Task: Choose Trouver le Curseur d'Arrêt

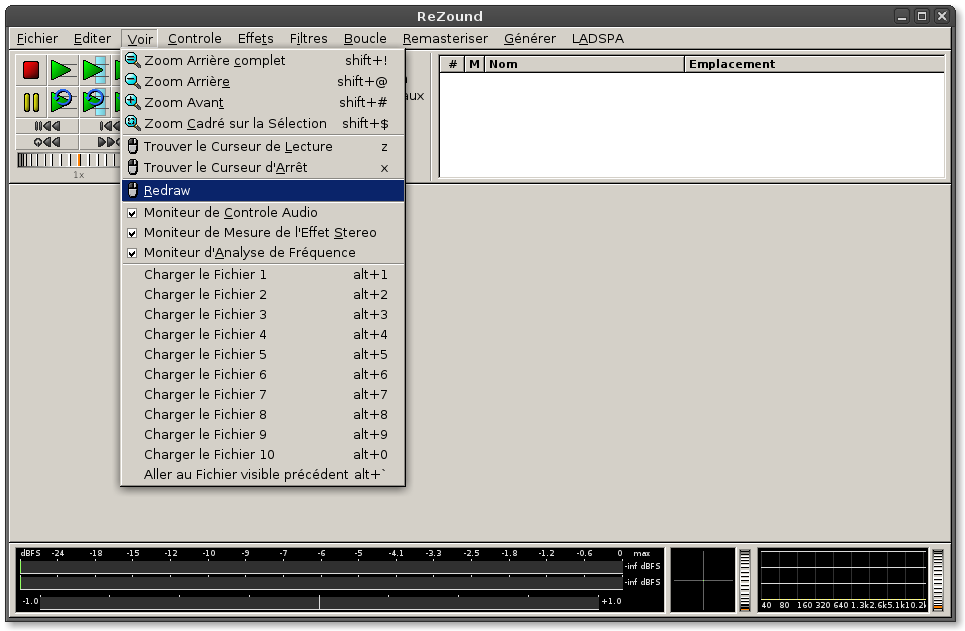Action: 263,167
